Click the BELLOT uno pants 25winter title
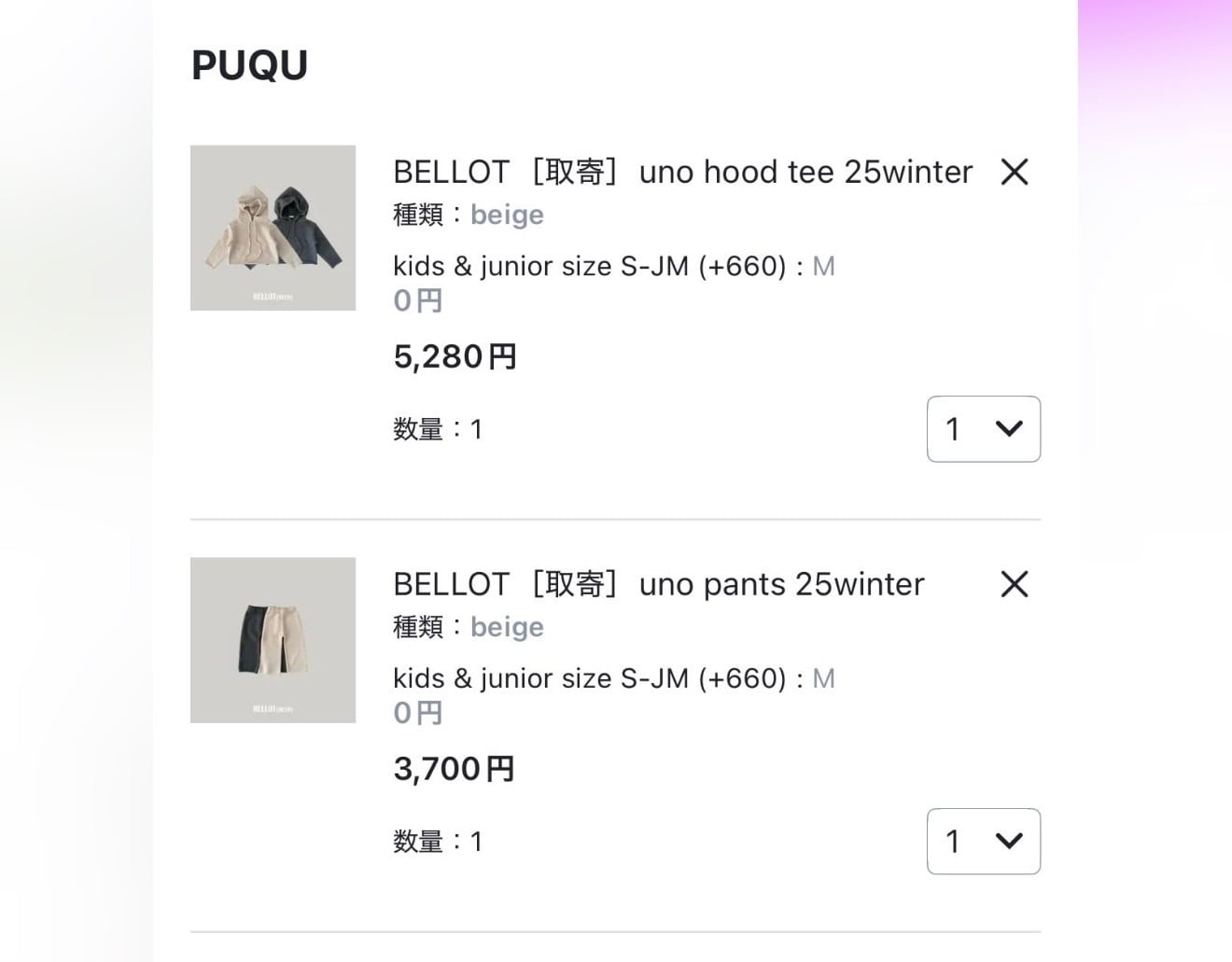Screen dimensions: 1232x962 click(658, 584)
